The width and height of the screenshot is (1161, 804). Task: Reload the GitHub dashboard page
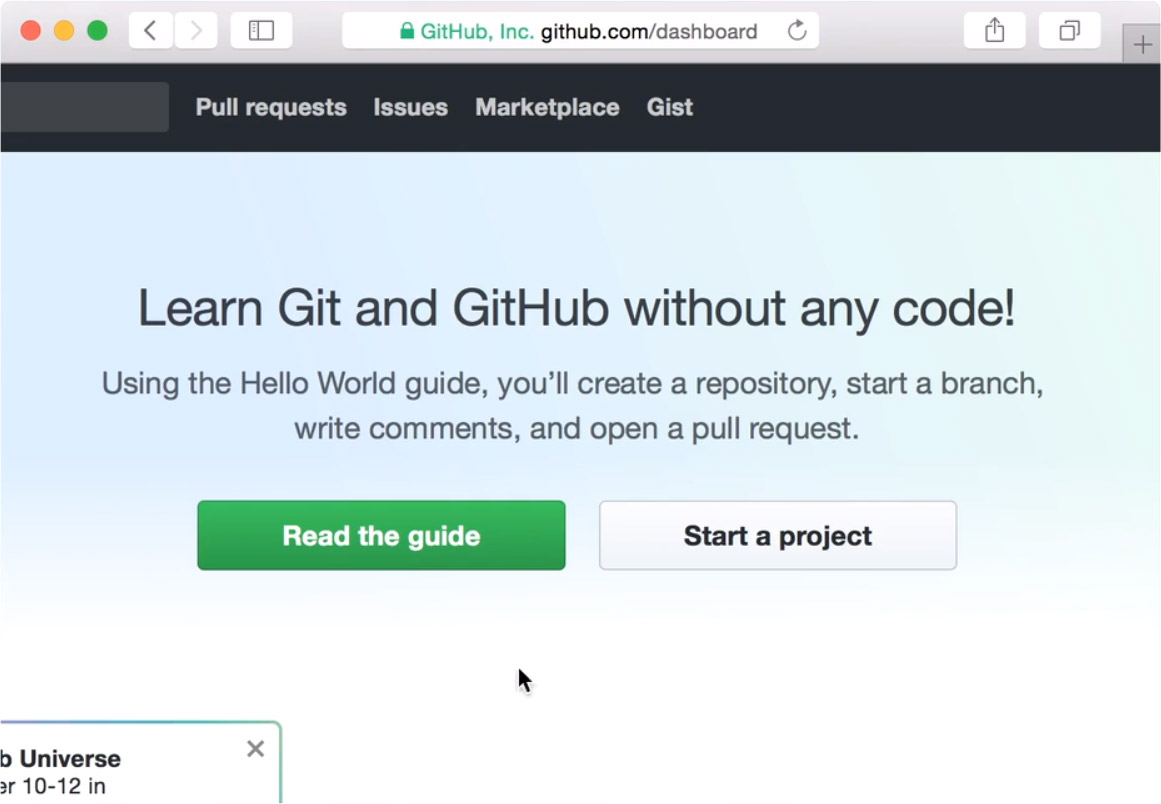[x=797, y=31]
